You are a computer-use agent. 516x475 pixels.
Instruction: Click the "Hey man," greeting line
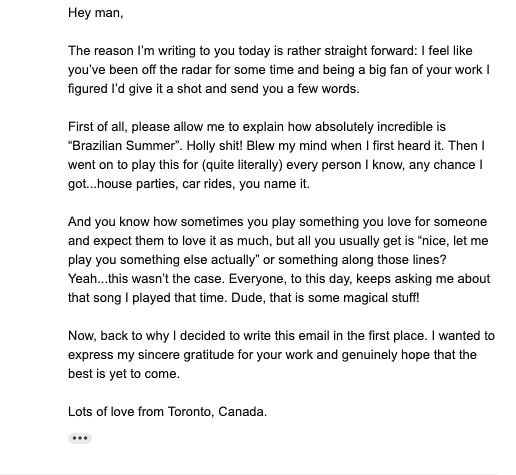(96, 13)
